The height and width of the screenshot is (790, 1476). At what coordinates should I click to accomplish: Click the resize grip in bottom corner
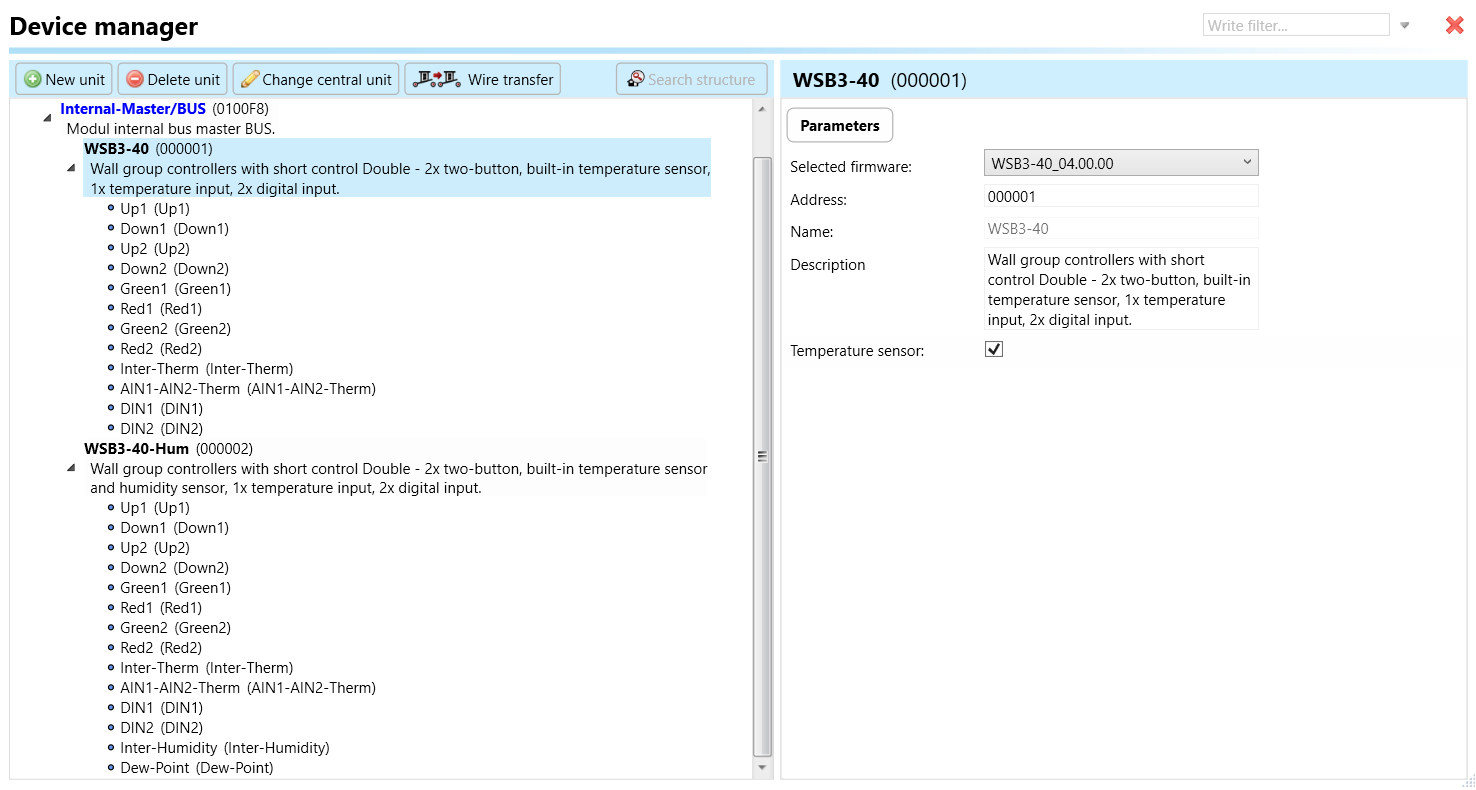pos(1468,782)
